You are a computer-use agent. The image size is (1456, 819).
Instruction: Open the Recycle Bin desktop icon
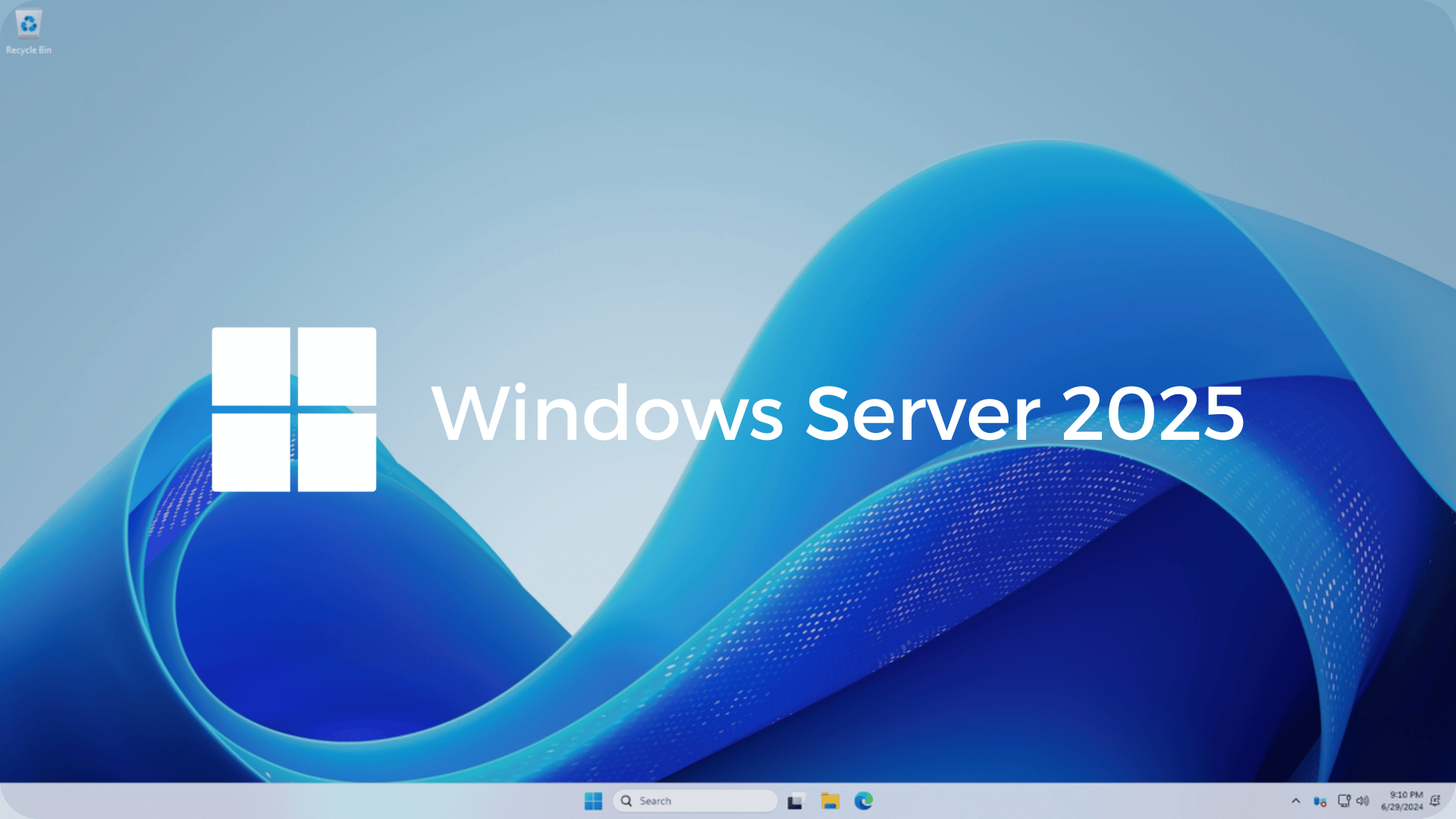tap(29, 33)
